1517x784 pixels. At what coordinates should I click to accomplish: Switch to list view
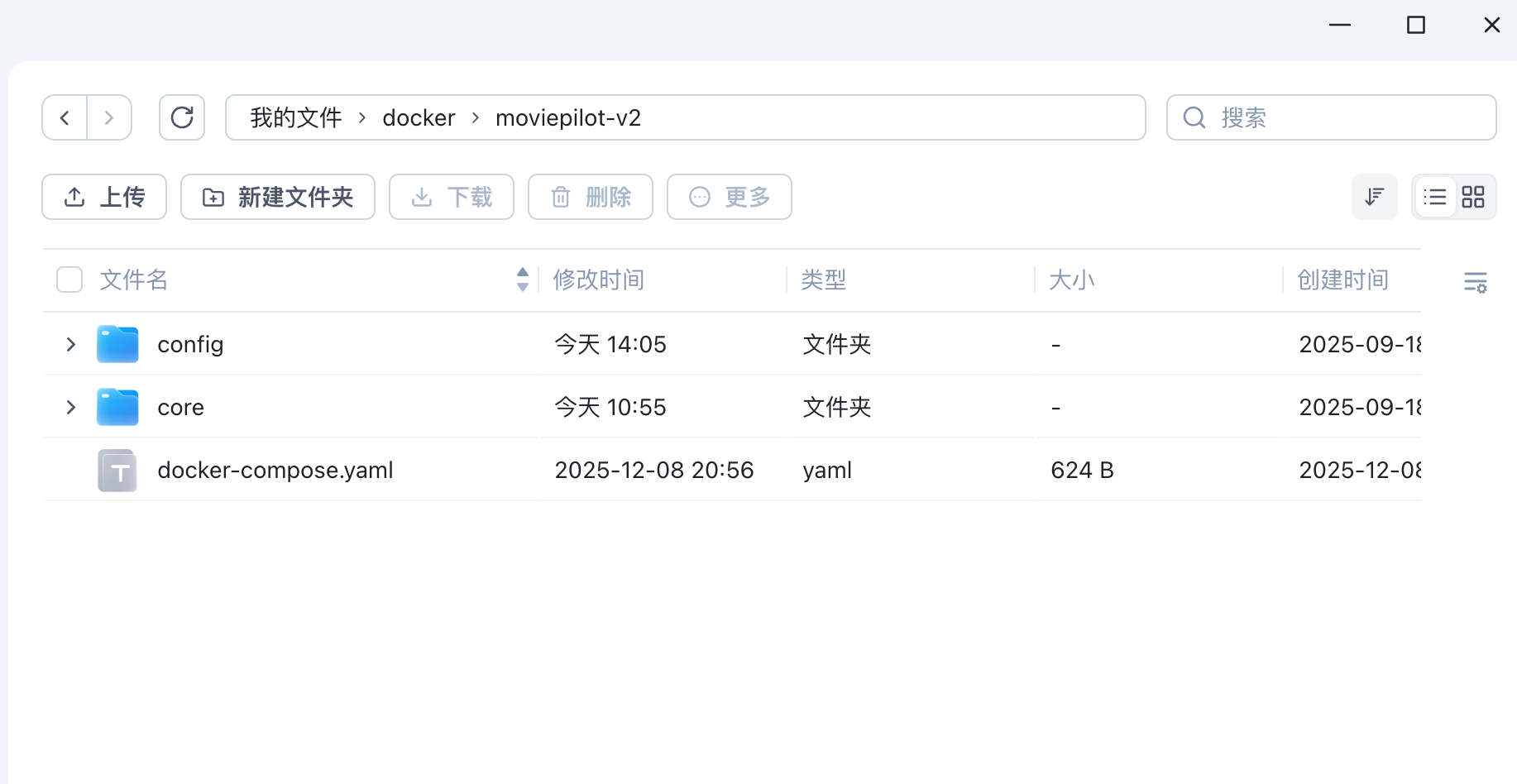1435,197
